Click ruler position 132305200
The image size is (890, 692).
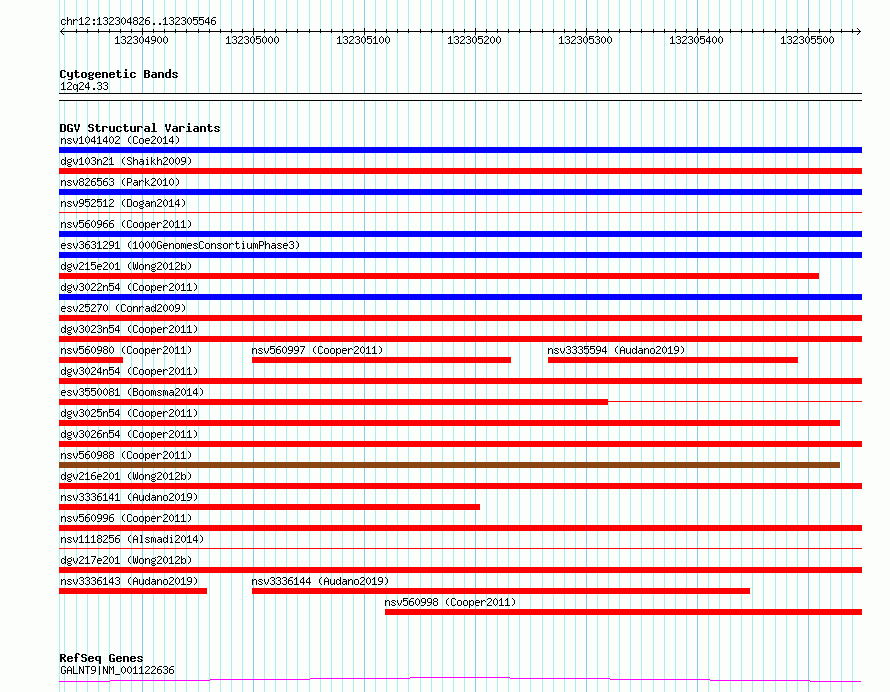click(x=474, y=40)
